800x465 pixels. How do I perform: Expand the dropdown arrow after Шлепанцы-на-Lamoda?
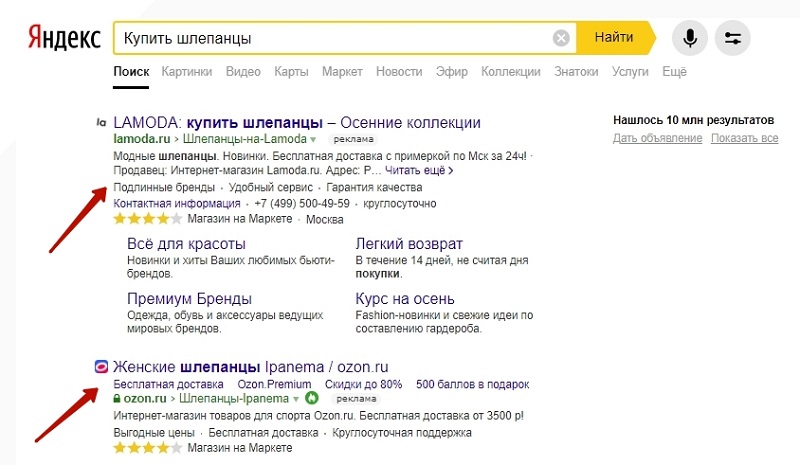point(313,139)
